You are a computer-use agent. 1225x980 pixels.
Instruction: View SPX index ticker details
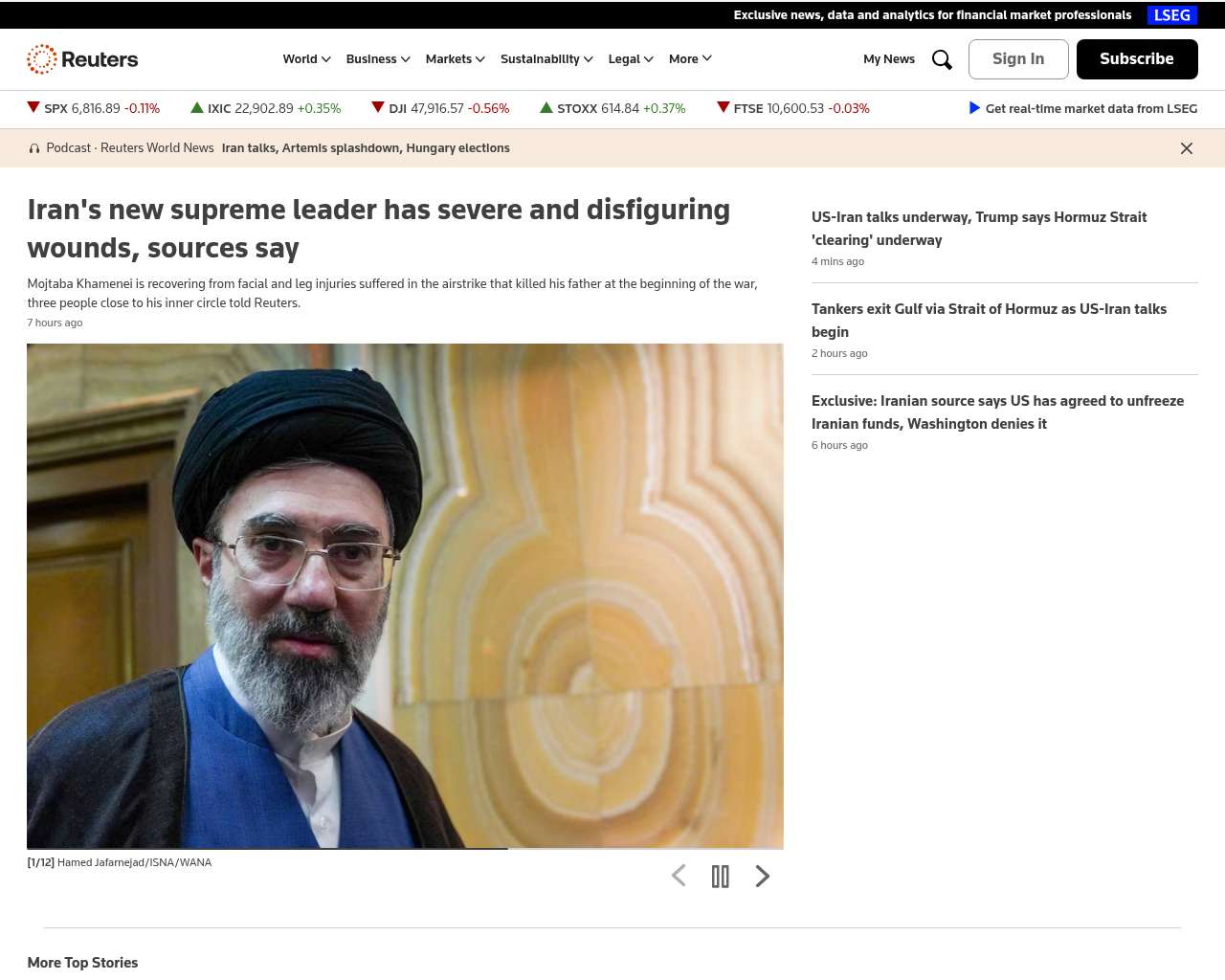pos(94,108)
